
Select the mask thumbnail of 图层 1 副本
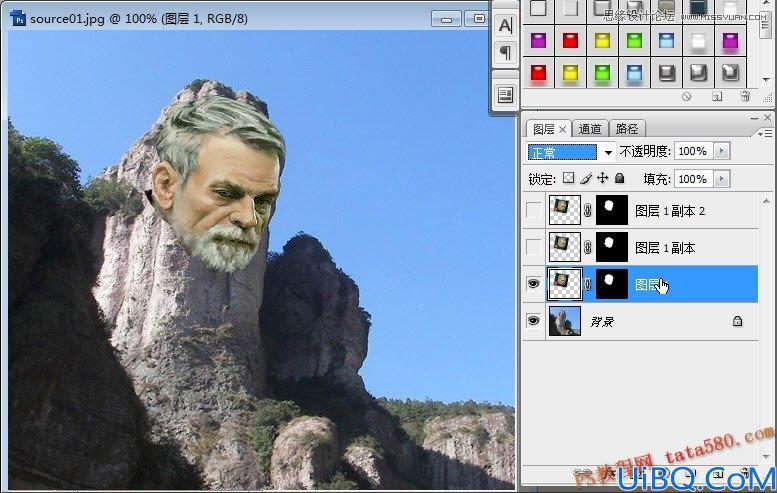click(x=611, y=247)
